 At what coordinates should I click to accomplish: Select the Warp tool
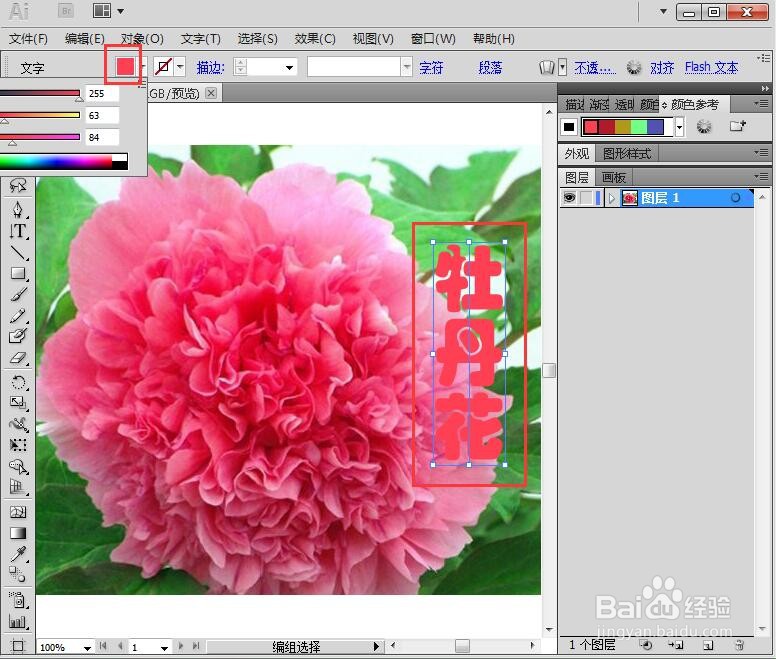[18, 424]
